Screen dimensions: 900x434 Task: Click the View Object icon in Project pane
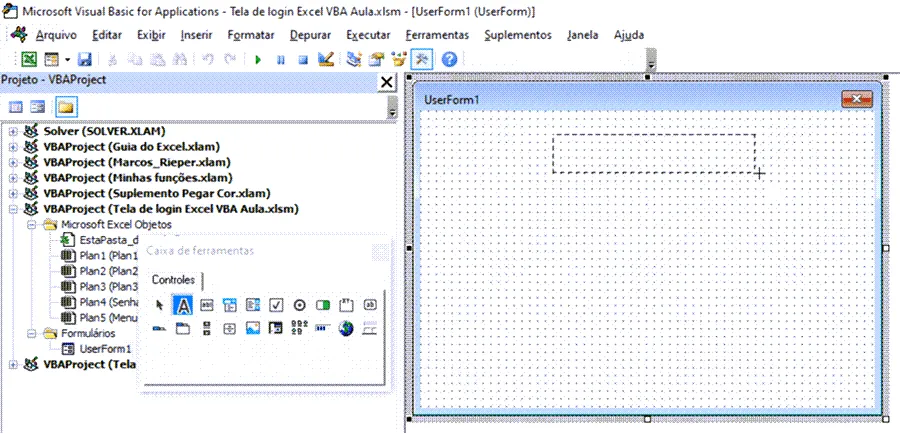pos(38,107)
